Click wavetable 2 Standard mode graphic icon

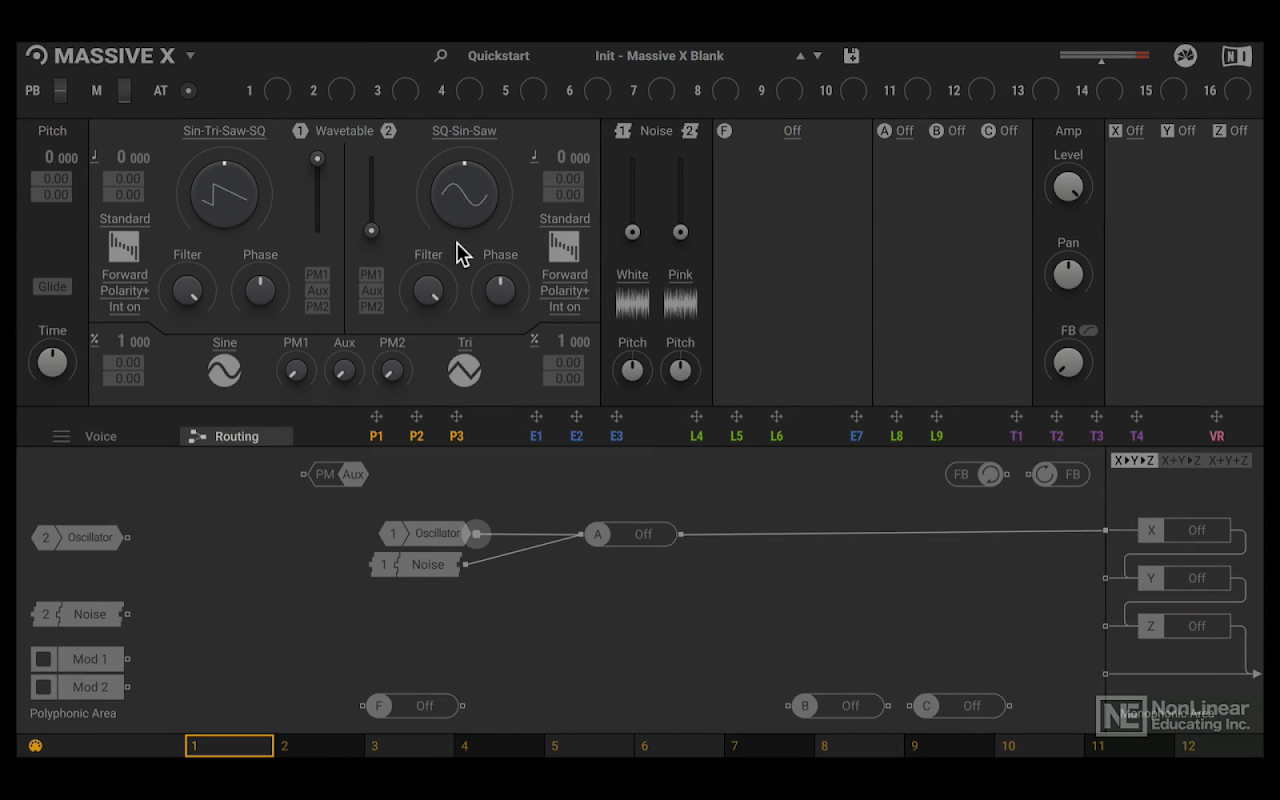564,246
